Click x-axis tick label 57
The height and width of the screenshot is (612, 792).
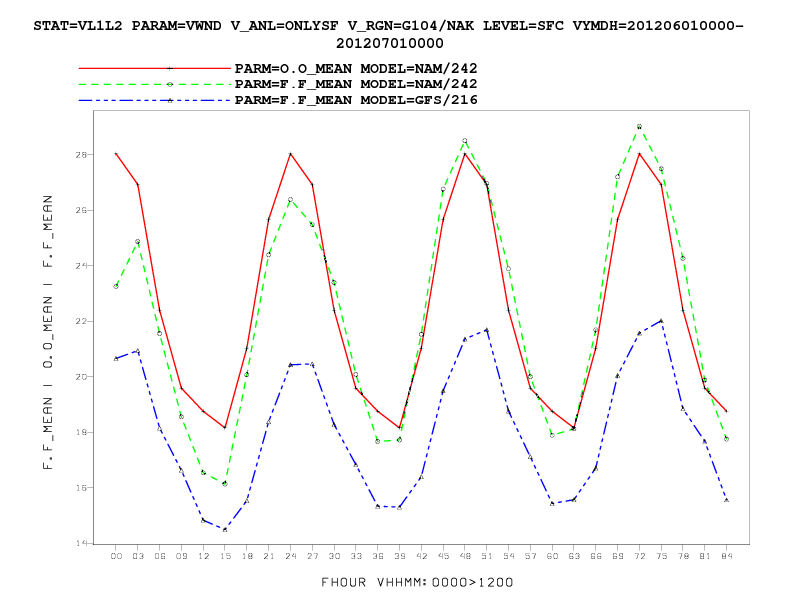[x=530, y=556]
